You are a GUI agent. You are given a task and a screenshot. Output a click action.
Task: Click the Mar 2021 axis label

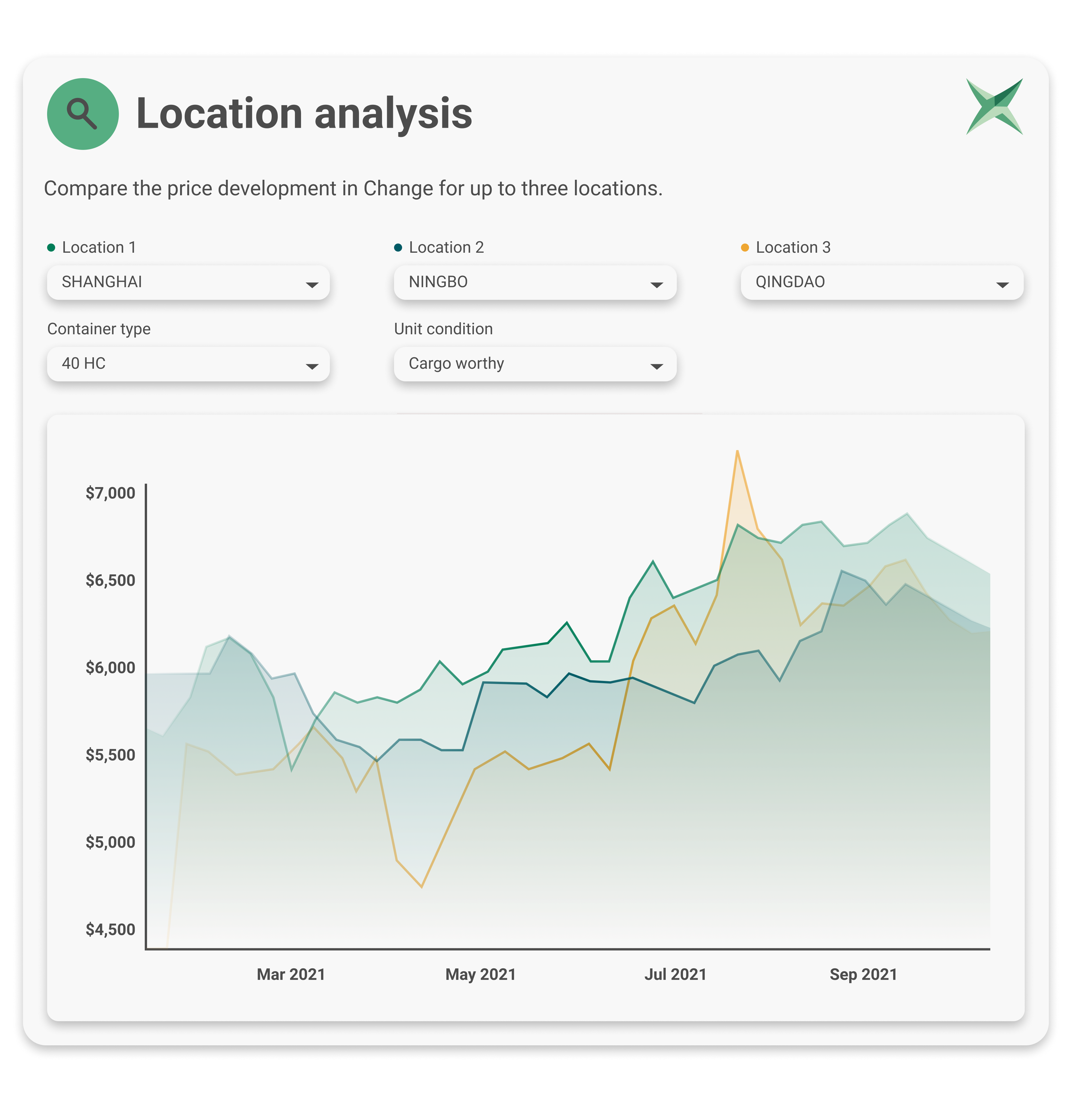291,974
